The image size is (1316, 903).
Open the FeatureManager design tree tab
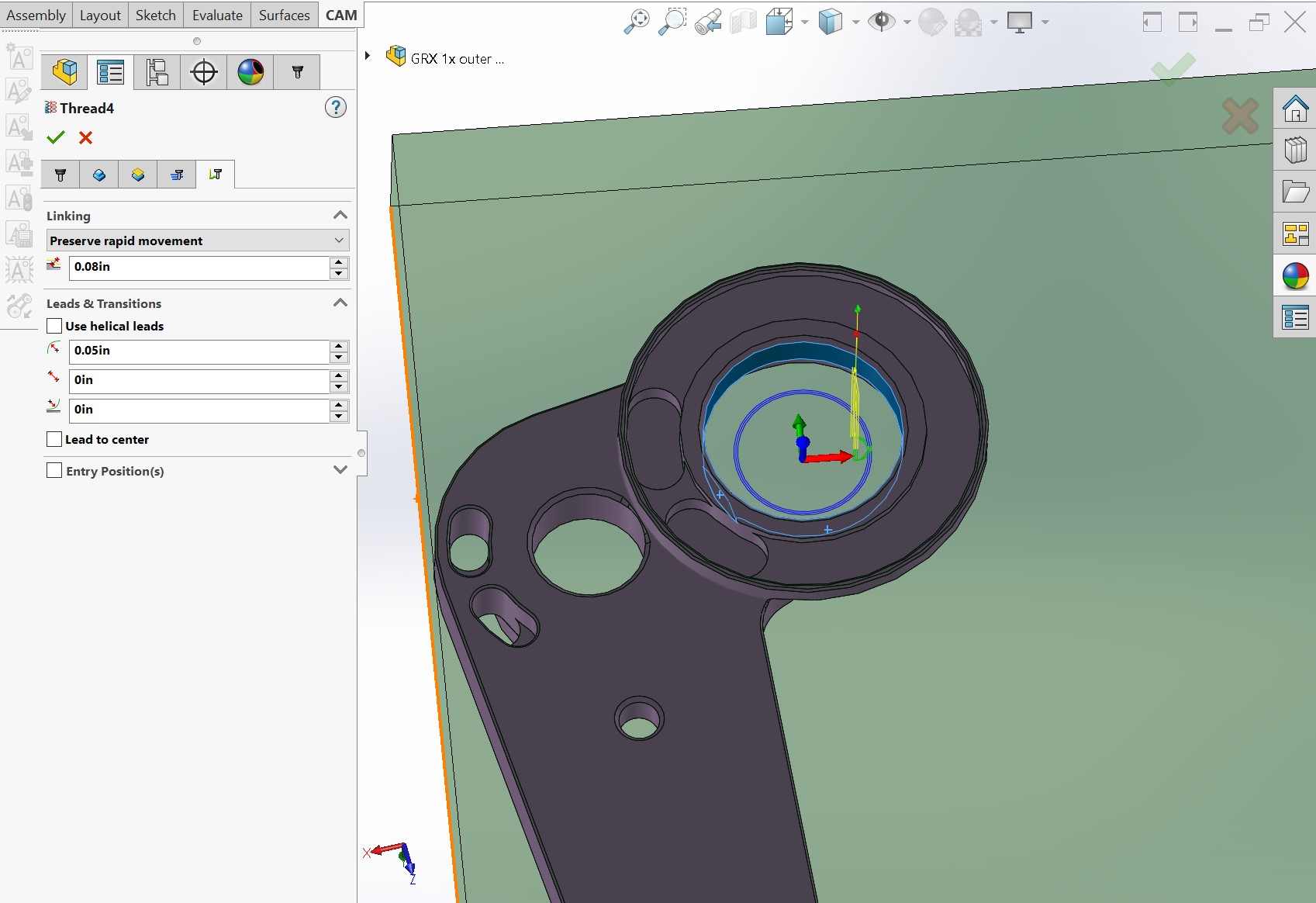click(64, 72)
